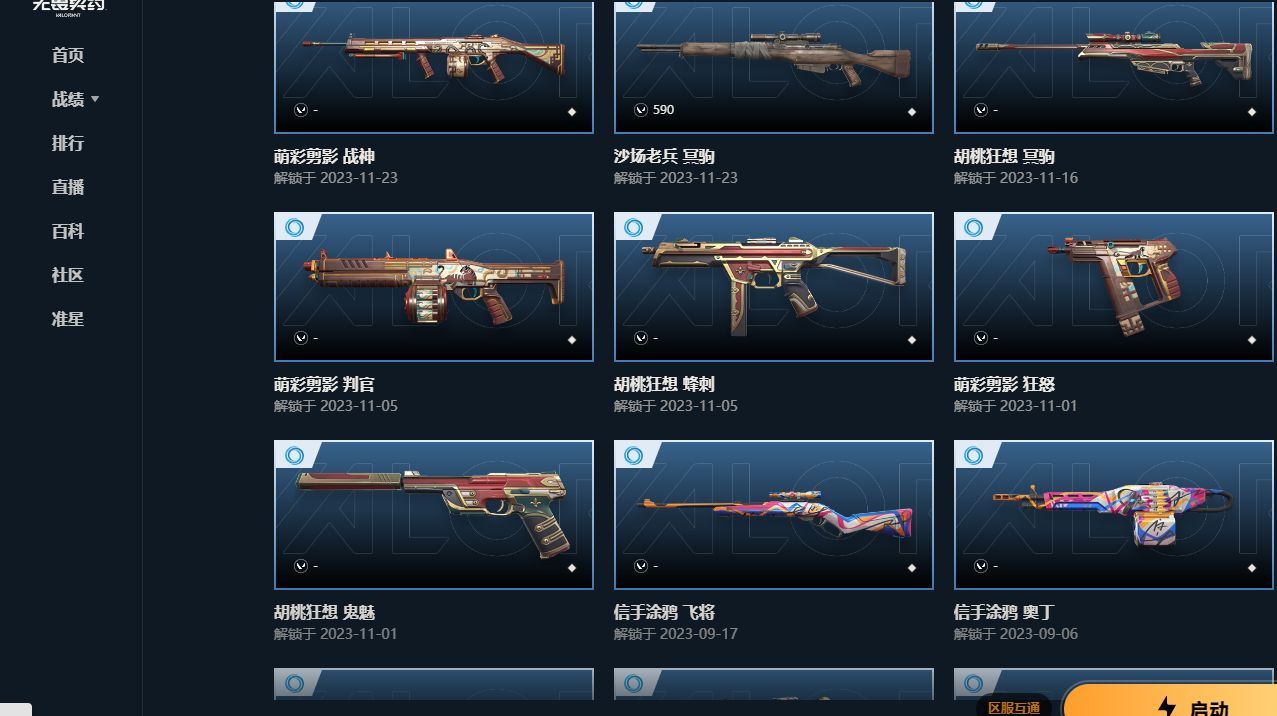1277x716 pixels.
Task: Open the 首页 home menu item
Action: pyautogui.click(x=68, y=55)
